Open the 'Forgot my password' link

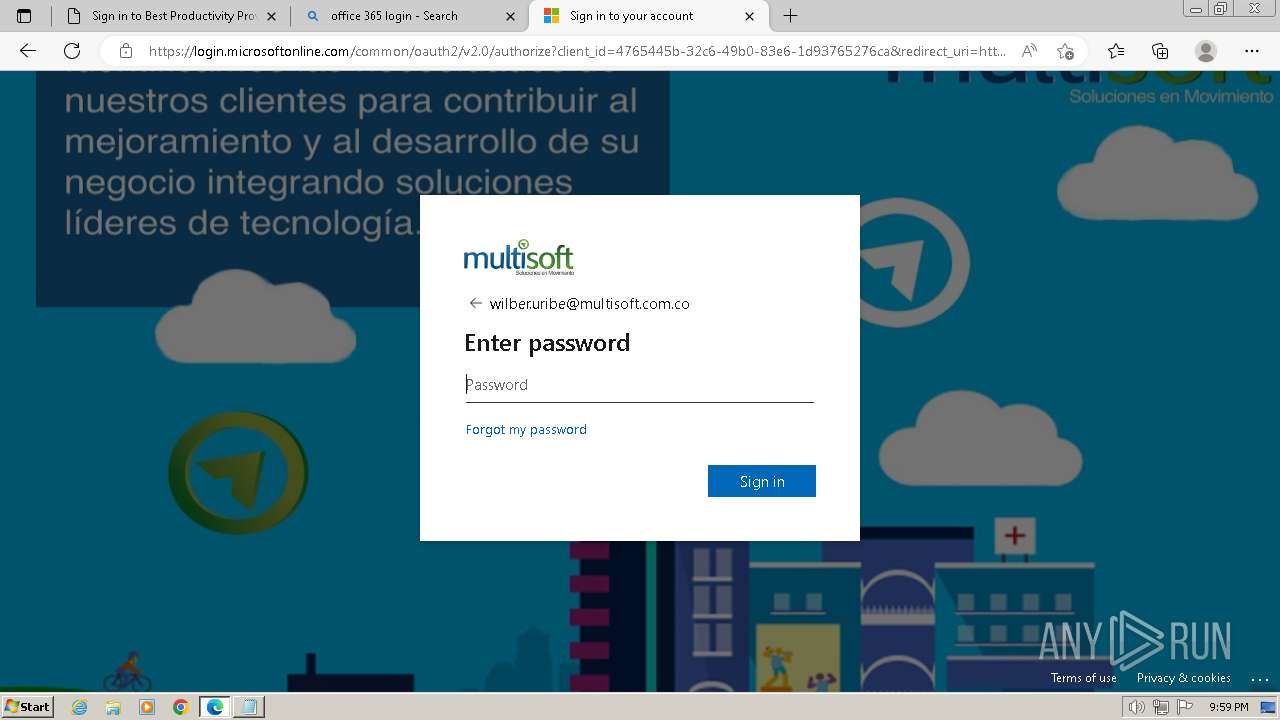526,430
